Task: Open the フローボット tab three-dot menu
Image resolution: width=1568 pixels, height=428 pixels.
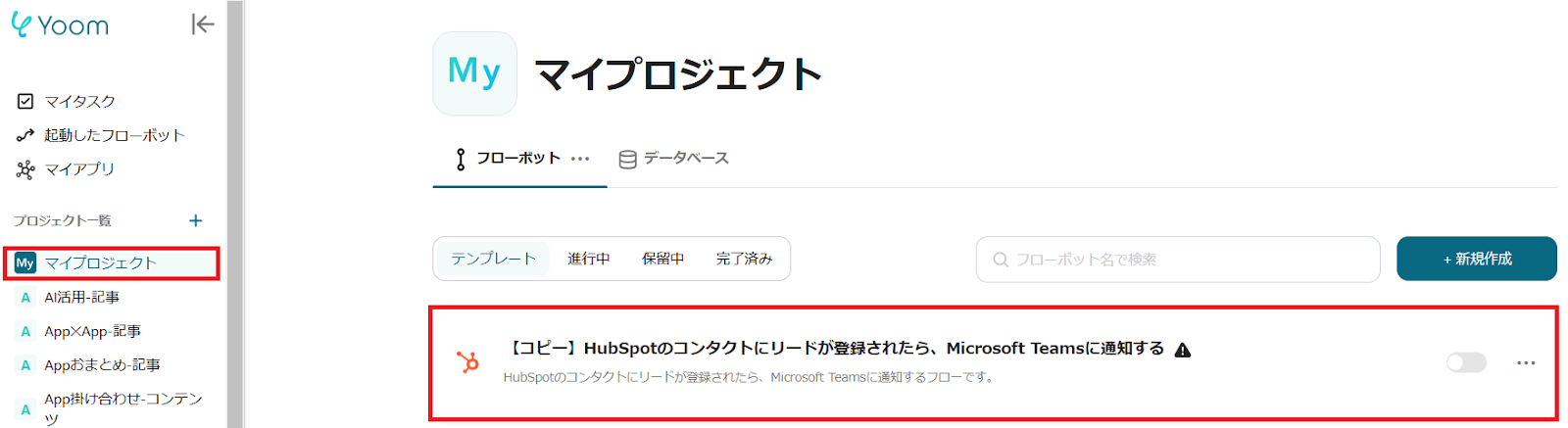Action: (x=580, y=159)
